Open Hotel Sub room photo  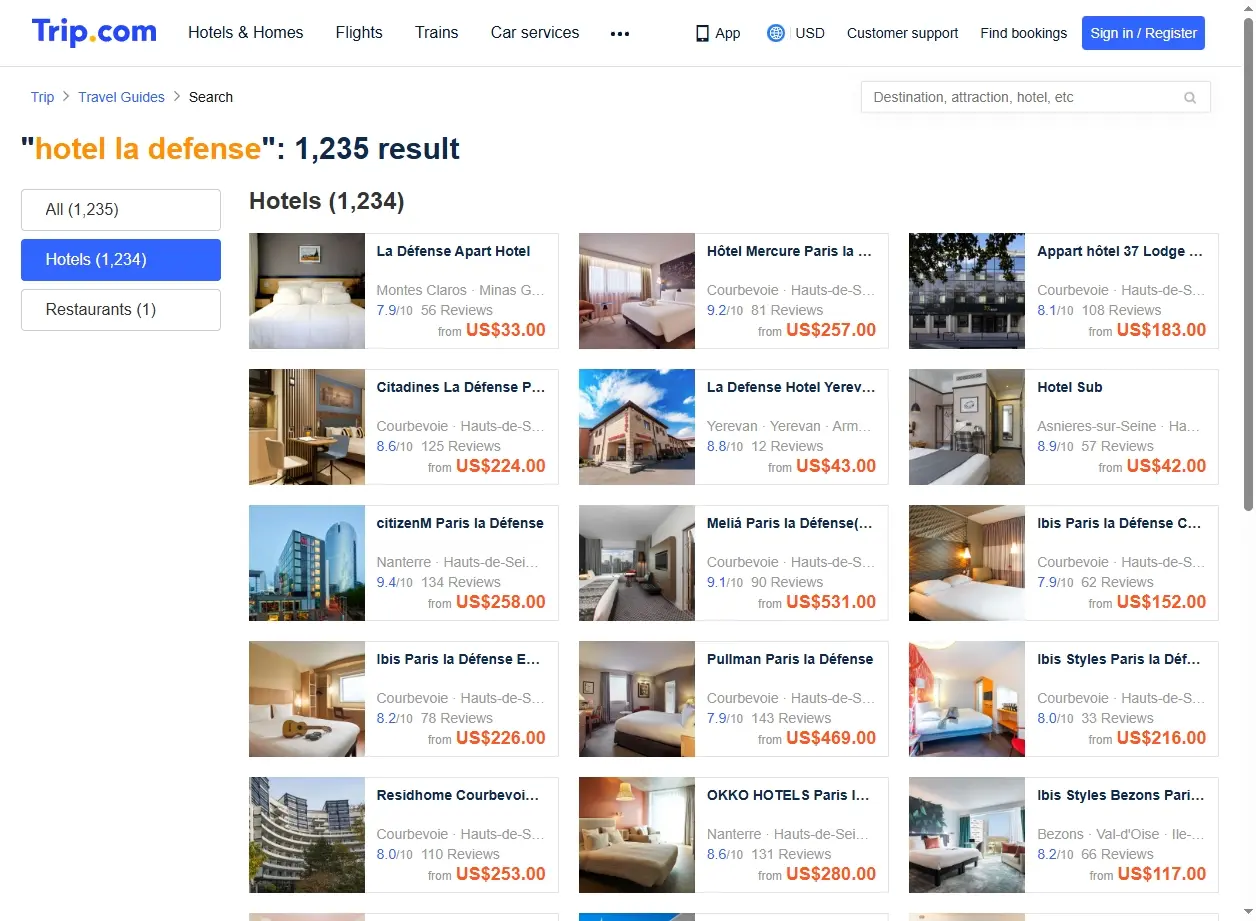click(x=967, y=427)
